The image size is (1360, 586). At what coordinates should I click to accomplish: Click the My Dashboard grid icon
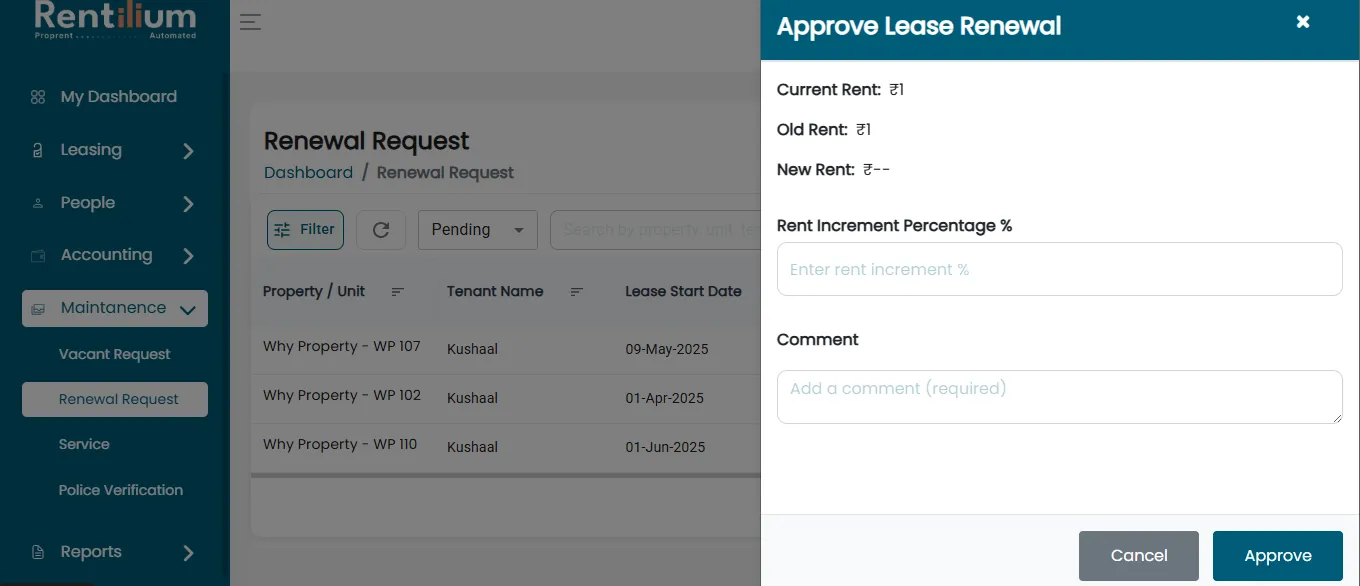pyautogui.click(x=38, y=97)
